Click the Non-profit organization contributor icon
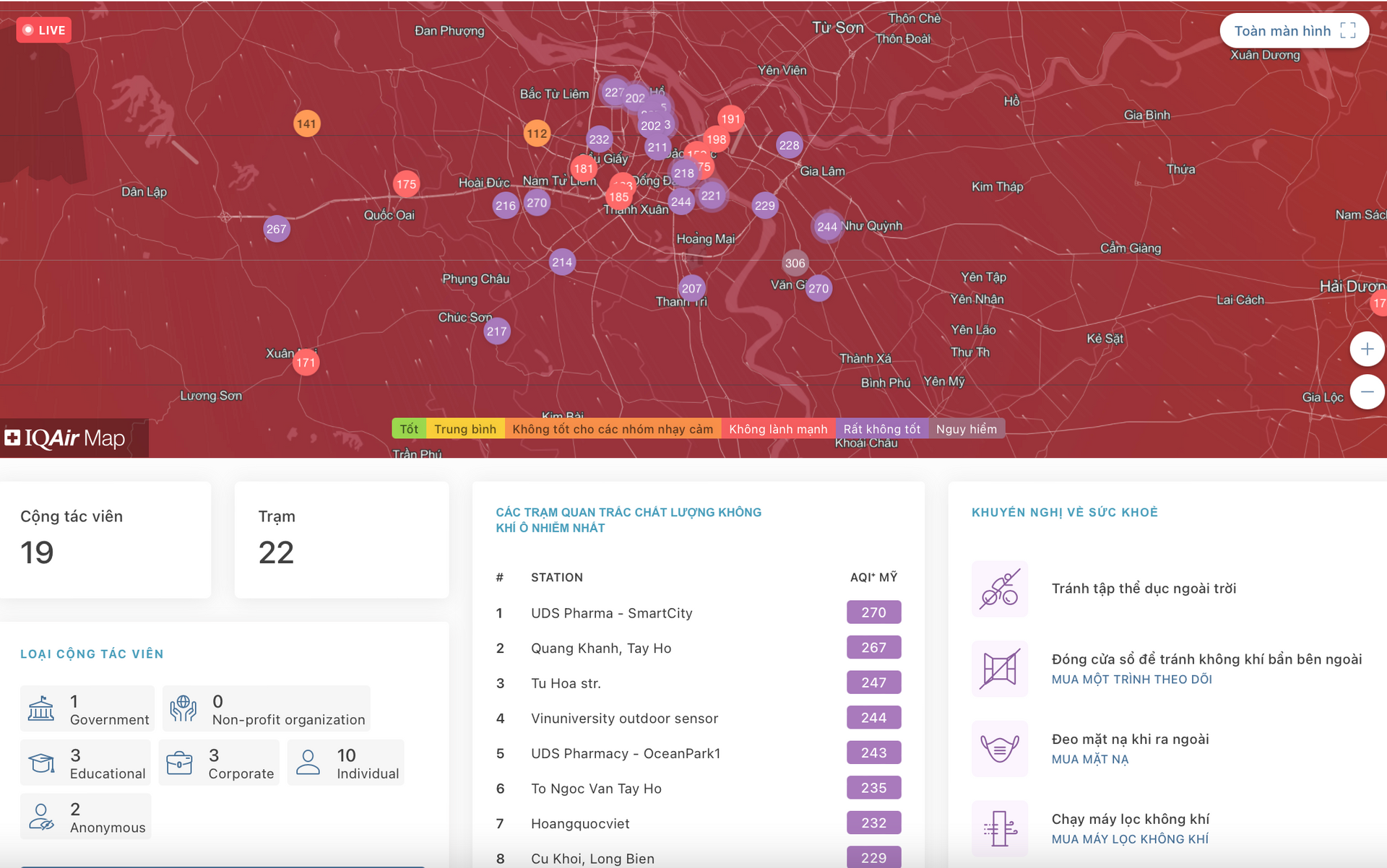Screen dimensions: 1387x868 [x=183, y=709]
